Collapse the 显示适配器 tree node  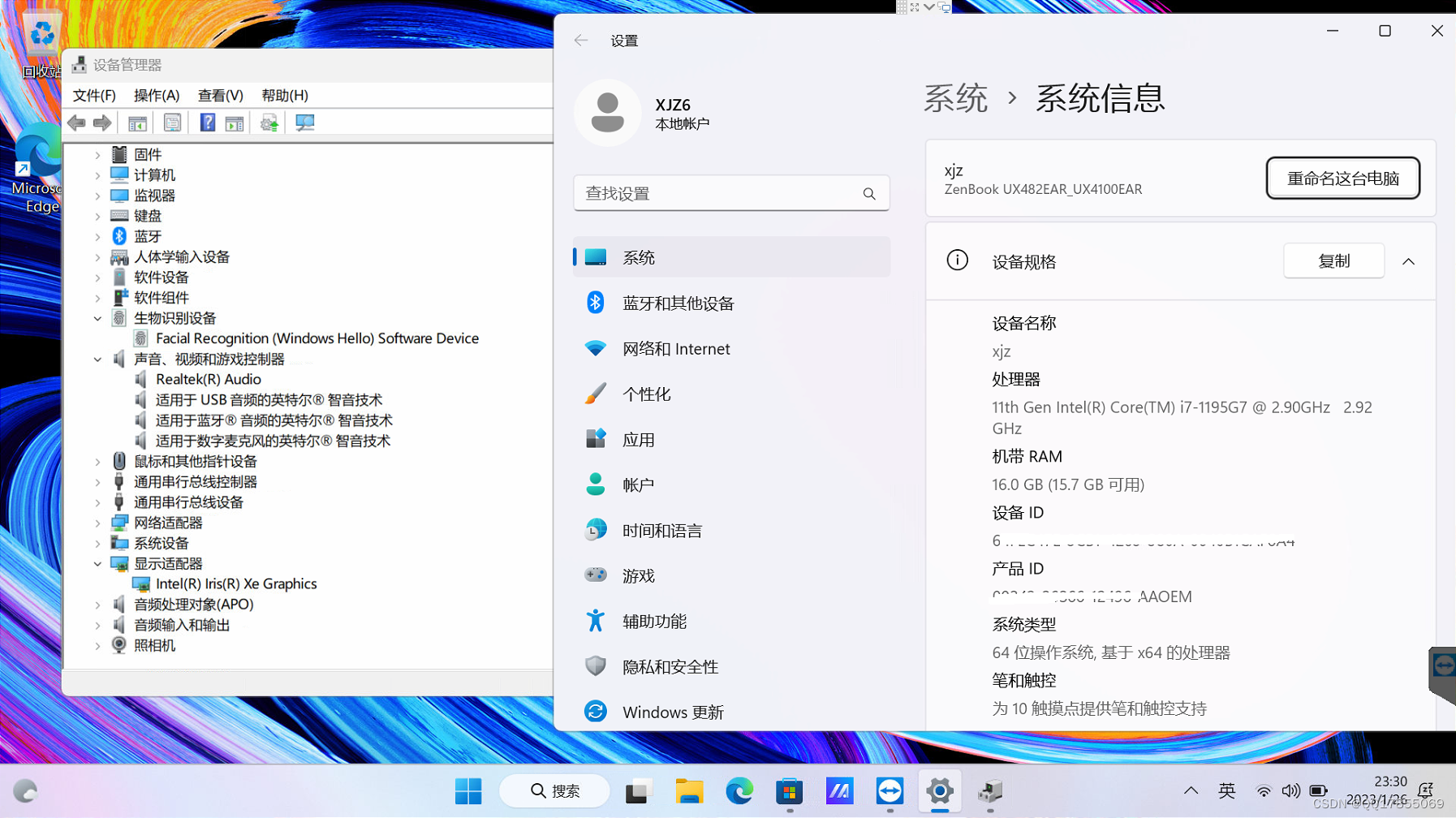click(97, 563)
